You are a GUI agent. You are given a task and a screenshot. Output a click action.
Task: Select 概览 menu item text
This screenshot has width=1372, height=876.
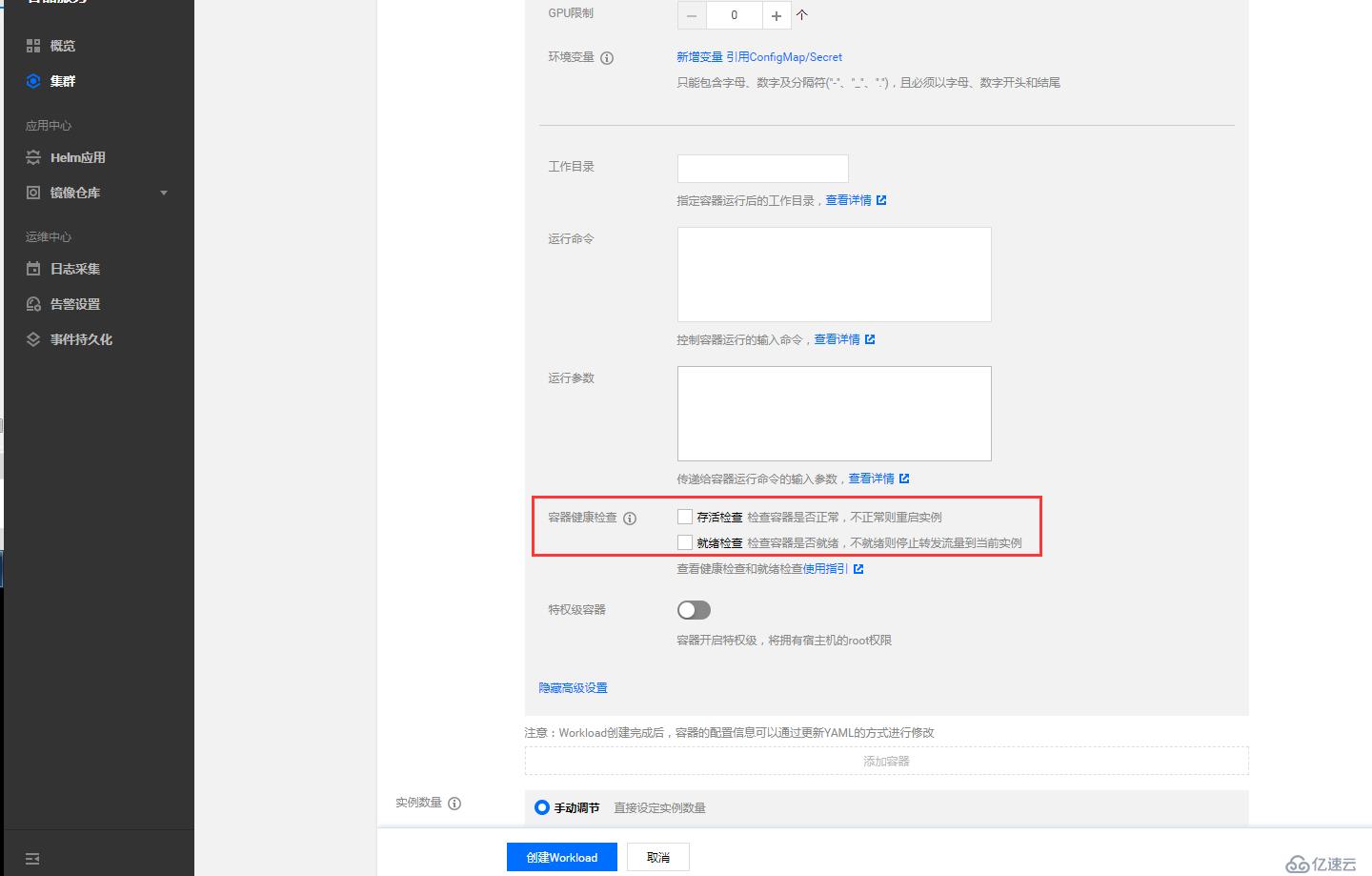click(63, 46)
